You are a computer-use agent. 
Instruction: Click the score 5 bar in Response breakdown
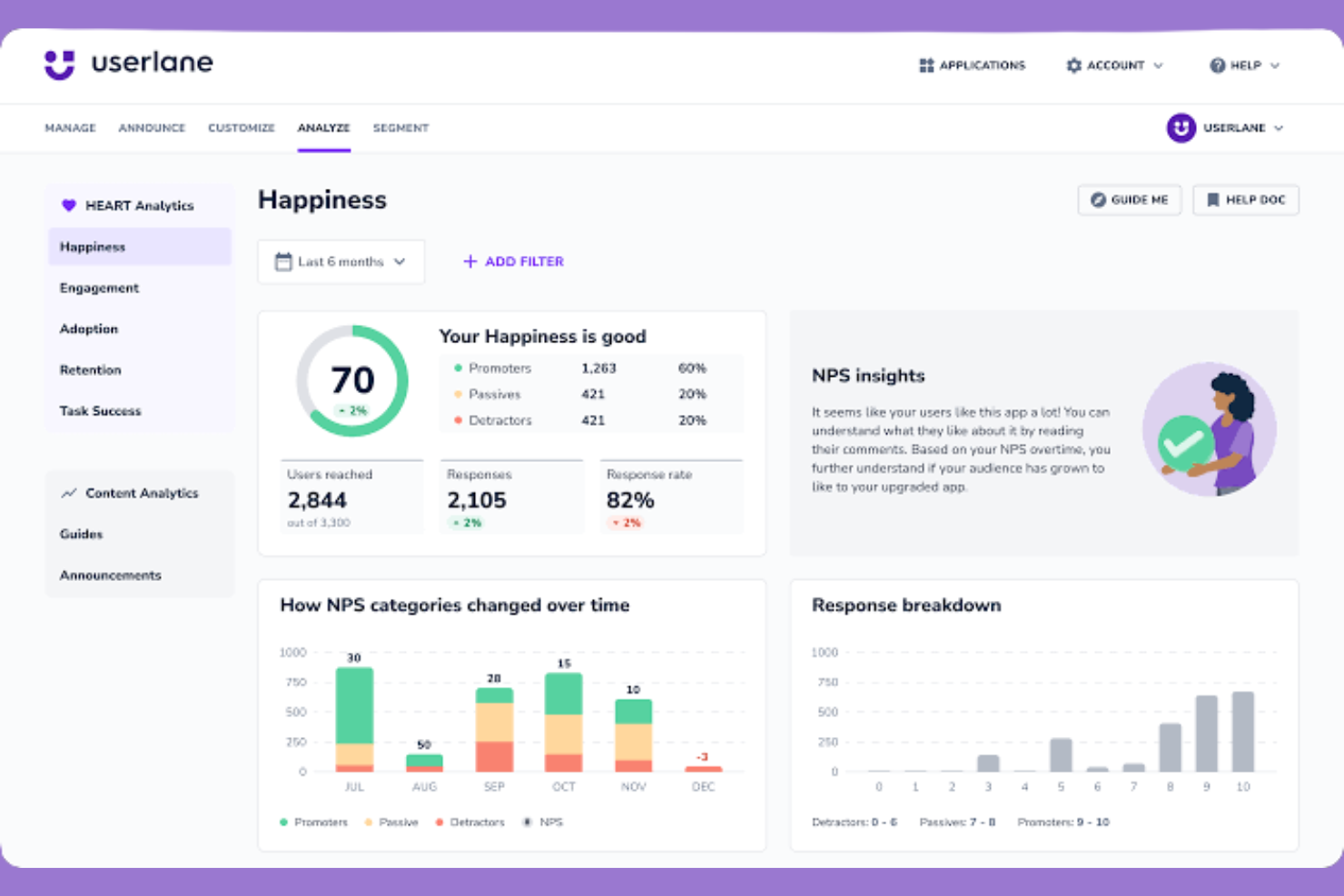(1061, 755)
